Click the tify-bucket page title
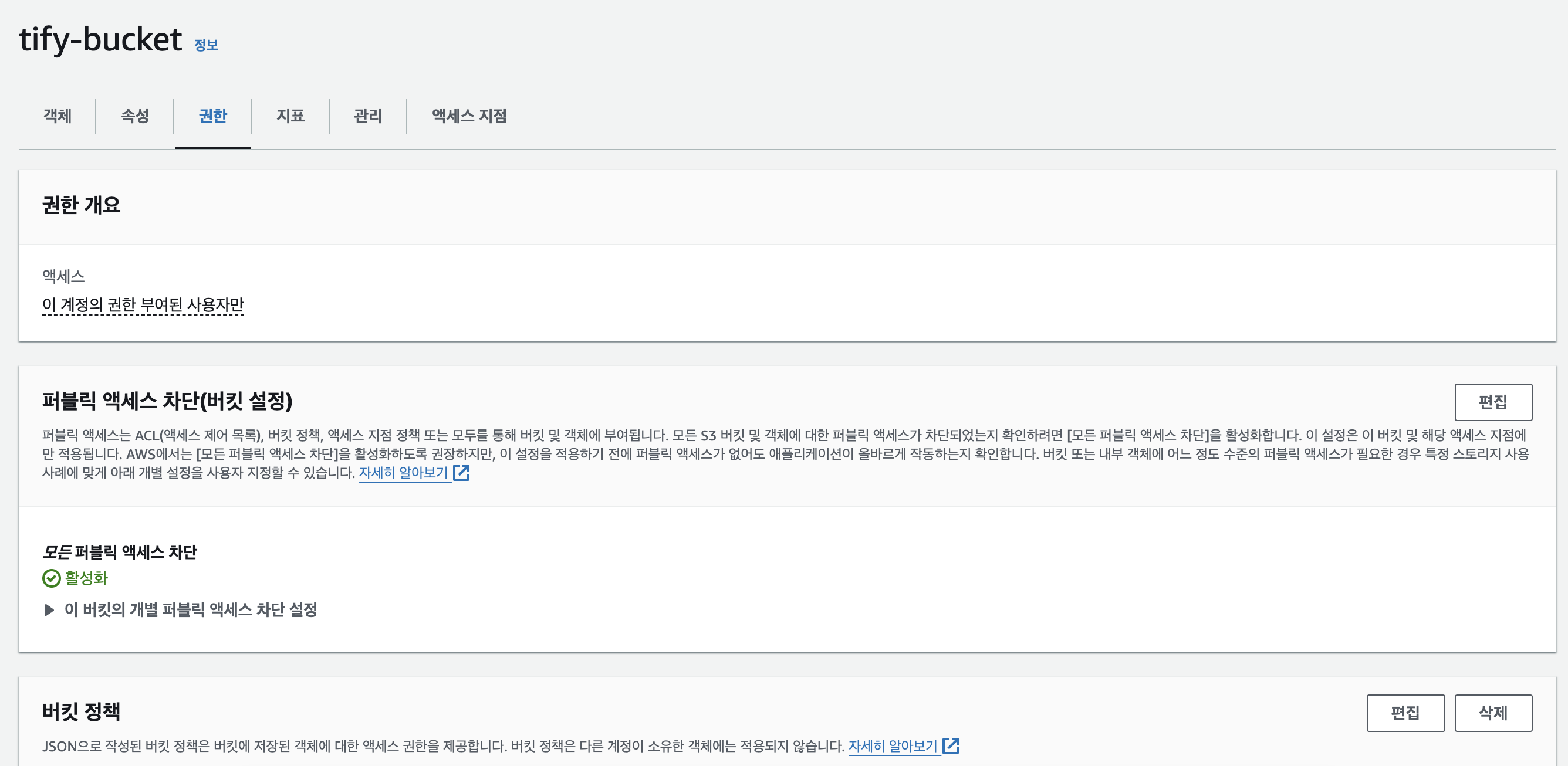The width and height of the screenshot is (1568, 766). (x=100, y=40)
